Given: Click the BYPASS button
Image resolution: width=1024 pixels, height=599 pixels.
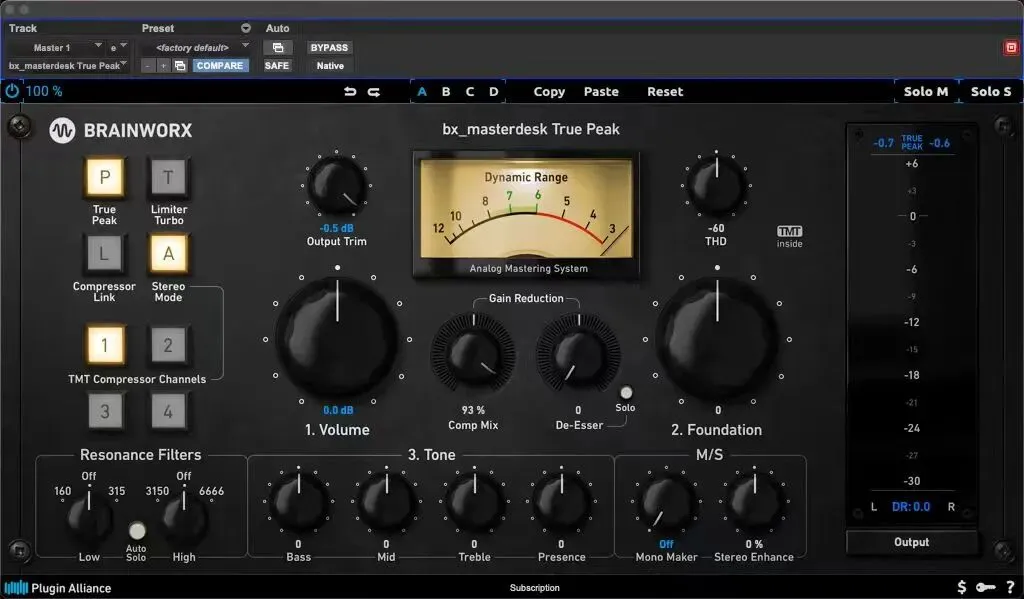Looking at the screenshot, I should 329,48.
